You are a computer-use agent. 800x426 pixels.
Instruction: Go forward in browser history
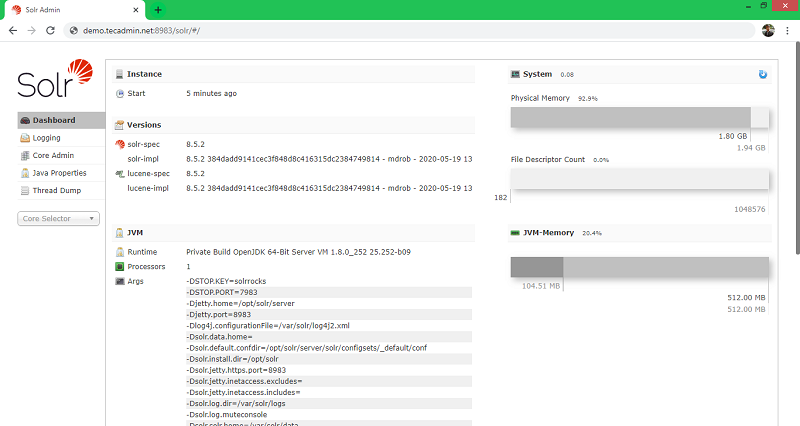tap(32, 31)
